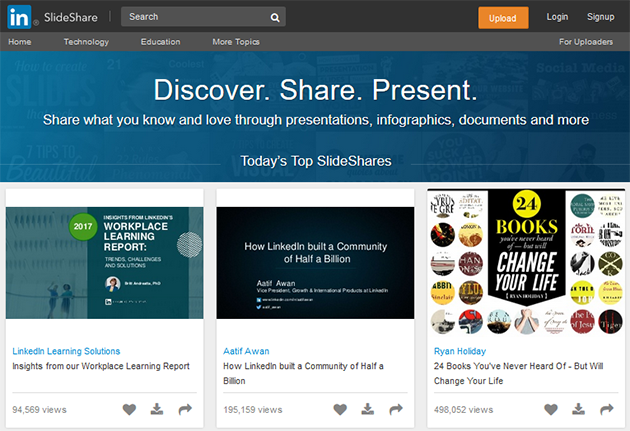Download the Workplace Learning Report slideshow
The width and height of the screenshot is (630, 431).
(157, 409)
